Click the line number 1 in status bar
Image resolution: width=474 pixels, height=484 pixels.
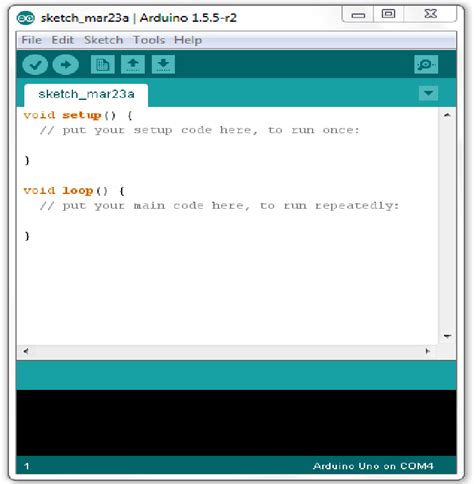coord(27,466)
